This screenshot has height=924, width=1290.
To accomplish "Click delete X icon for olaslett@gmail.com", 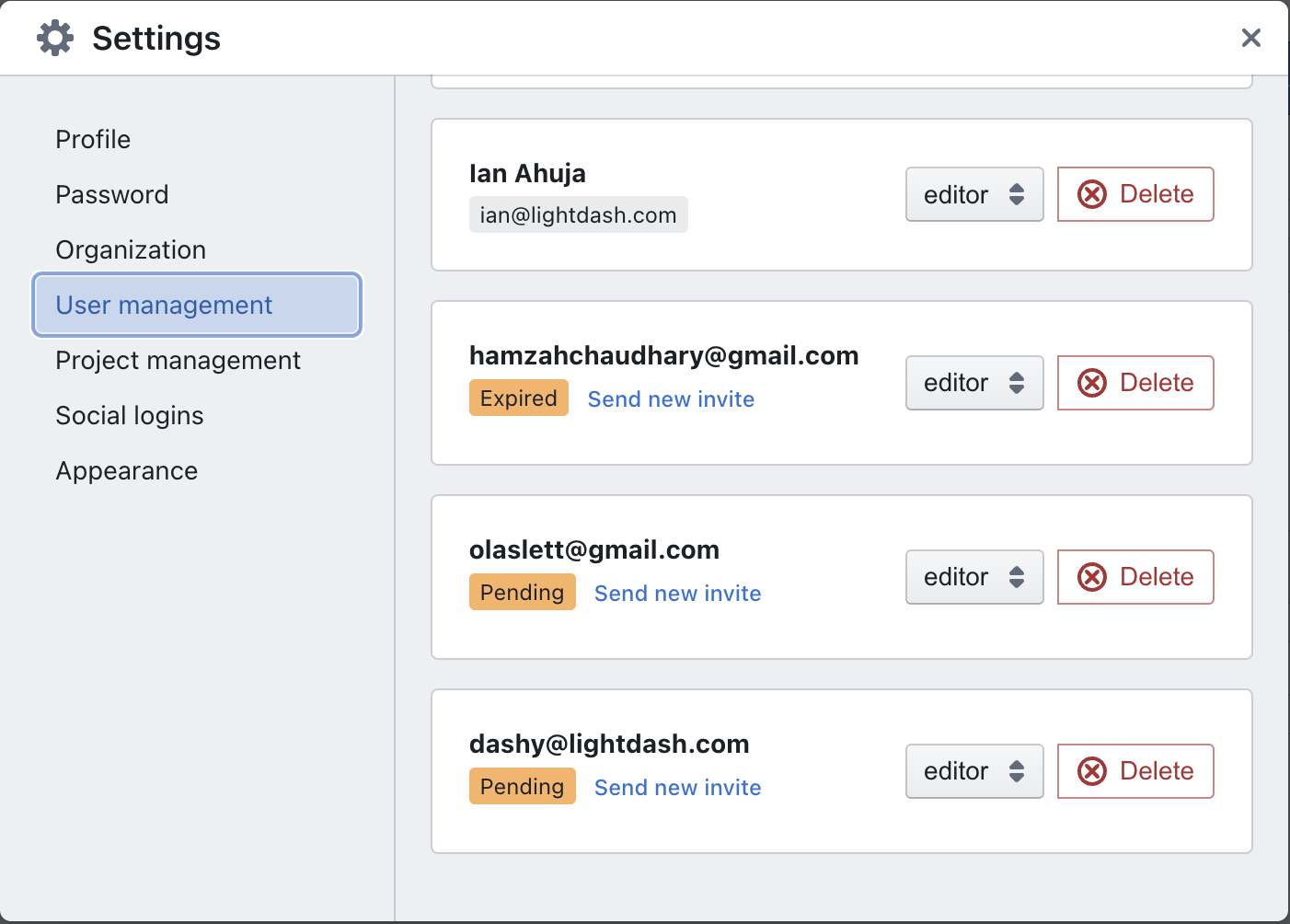I will point(1092,577).
